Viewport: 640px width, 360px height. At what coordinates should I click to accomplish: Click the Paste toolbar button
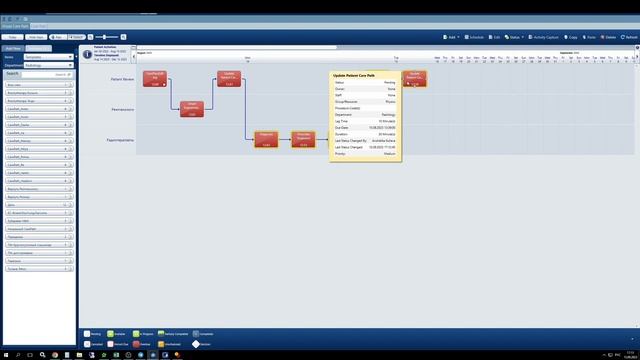pos(589,37)
